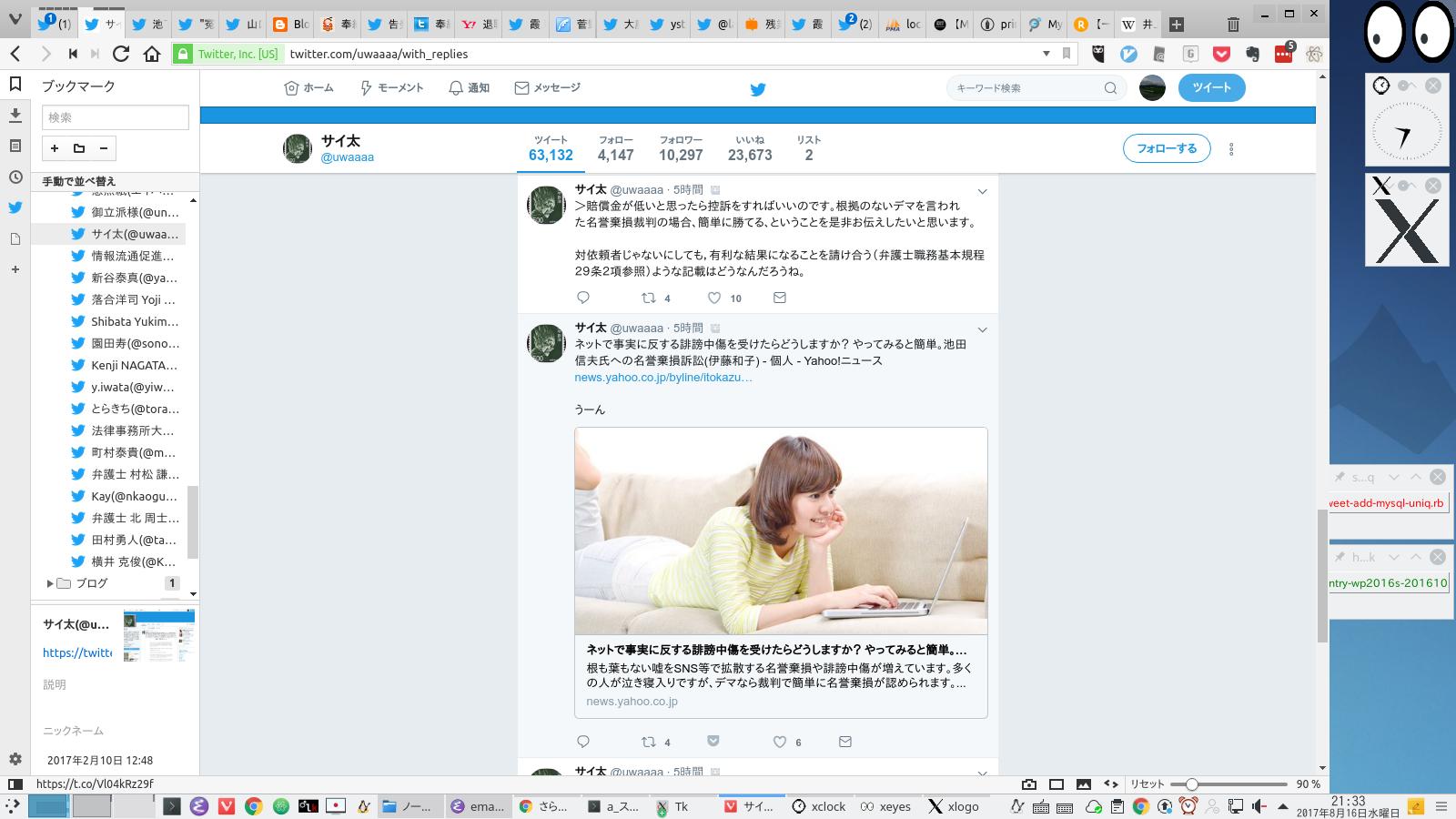Toggle tab tiling in status bar
Image resolution: width=1456 pixels, height=819 pixels.
1057,784
